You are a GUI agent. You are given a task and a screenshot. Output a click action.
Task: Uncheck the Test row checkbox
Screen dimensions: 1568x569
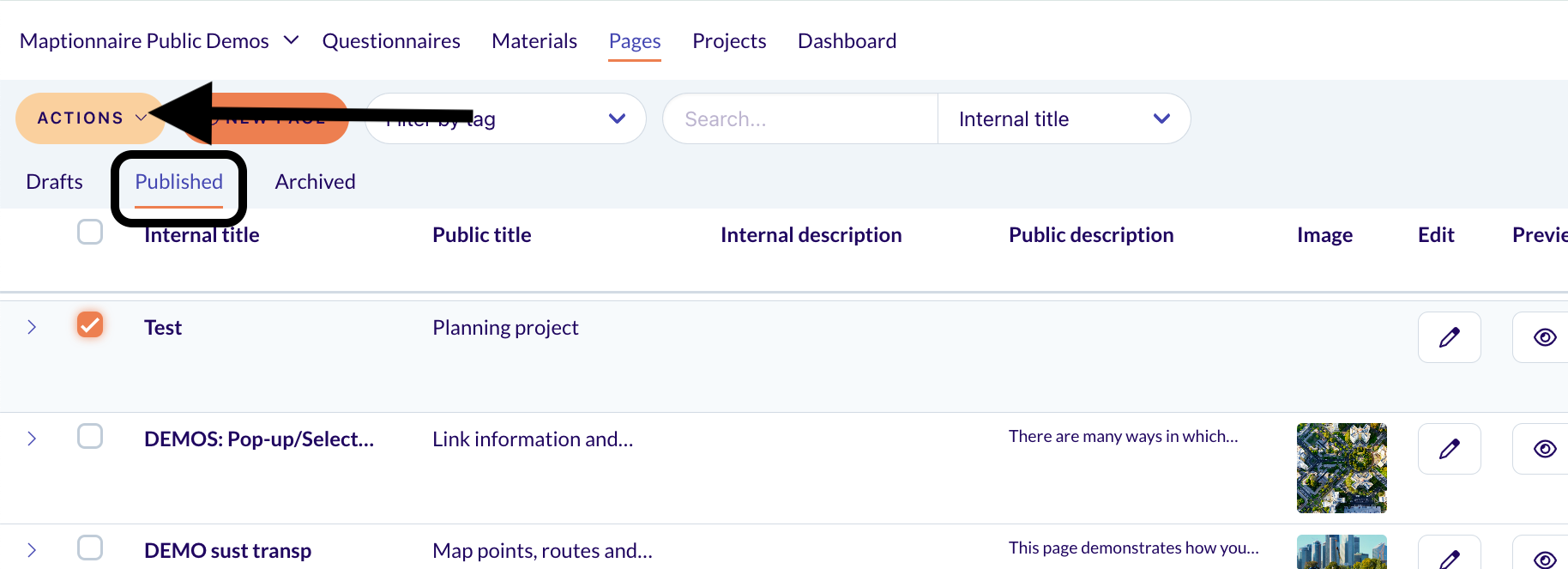click(90, 324)
